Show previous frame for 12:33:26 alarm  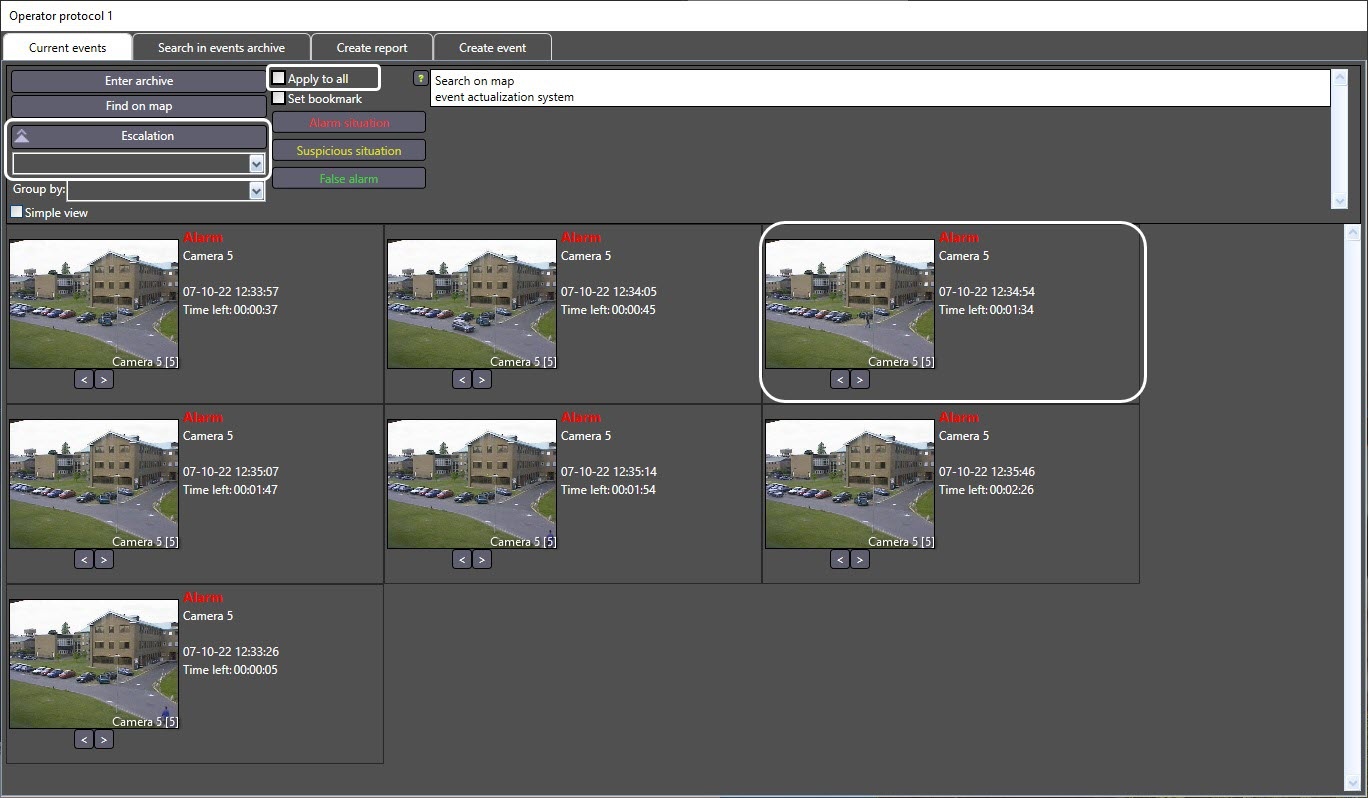pyautogui.click(x=84, y=740)
